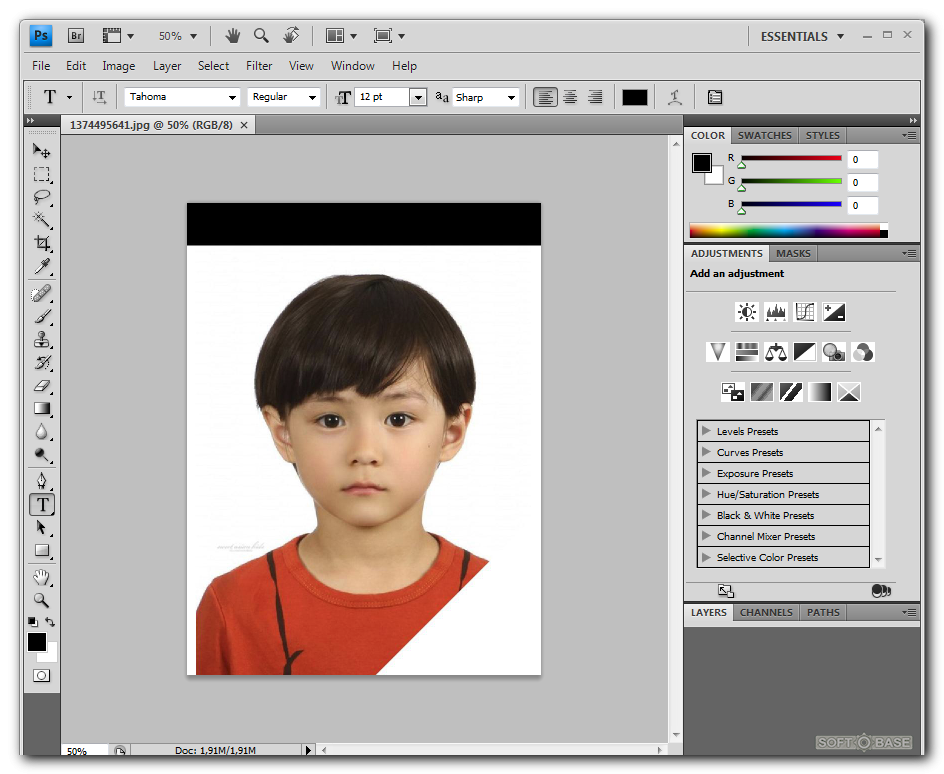Select the Lasso tool
944x774 pixels.
pyautogui.click(x=42, y=197)
